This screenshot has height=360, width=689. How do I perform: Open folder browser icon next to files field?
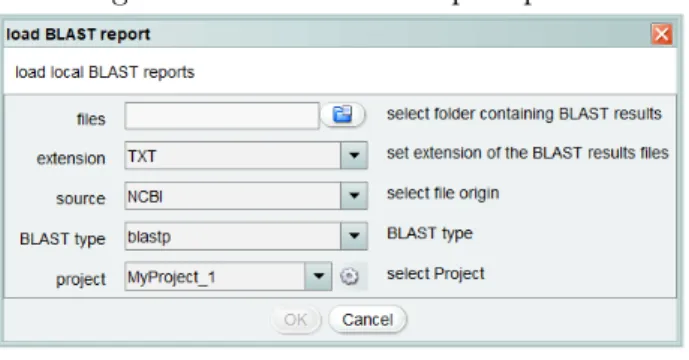click(x=343, y=115)
